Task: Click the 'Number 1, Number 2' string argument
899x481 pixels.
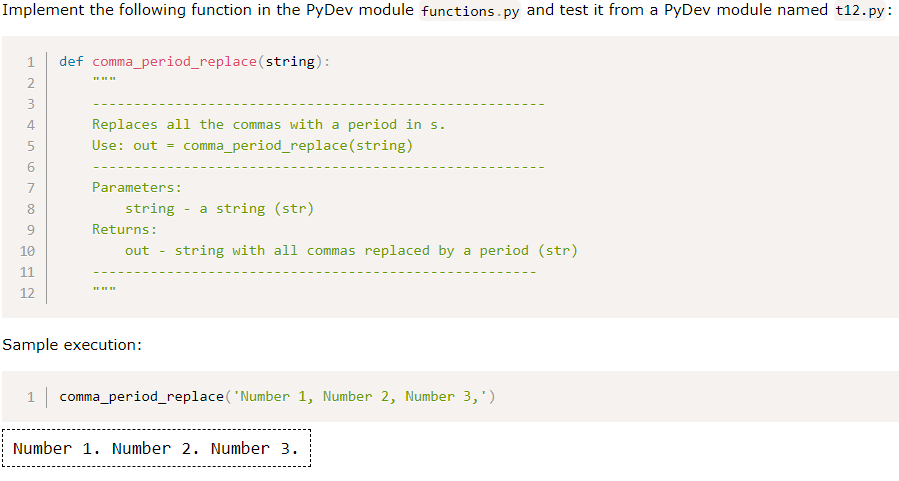Action: tap(359, 397)
